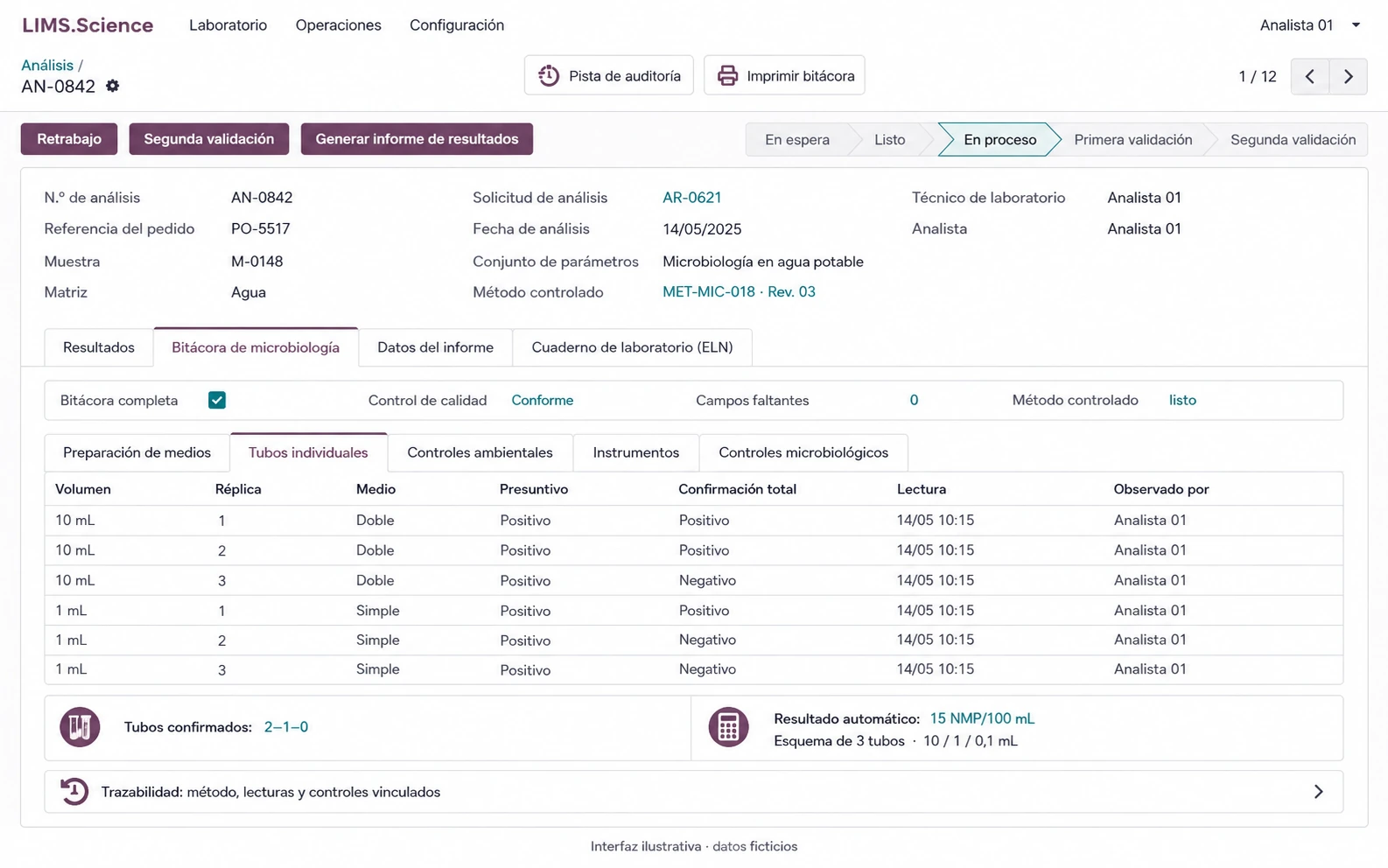Switch to the Cuaderno de laboratorio (ELN) tab
Image resolution: width=1388 pixels, height=868 pixels.
(x=632, y=347)
